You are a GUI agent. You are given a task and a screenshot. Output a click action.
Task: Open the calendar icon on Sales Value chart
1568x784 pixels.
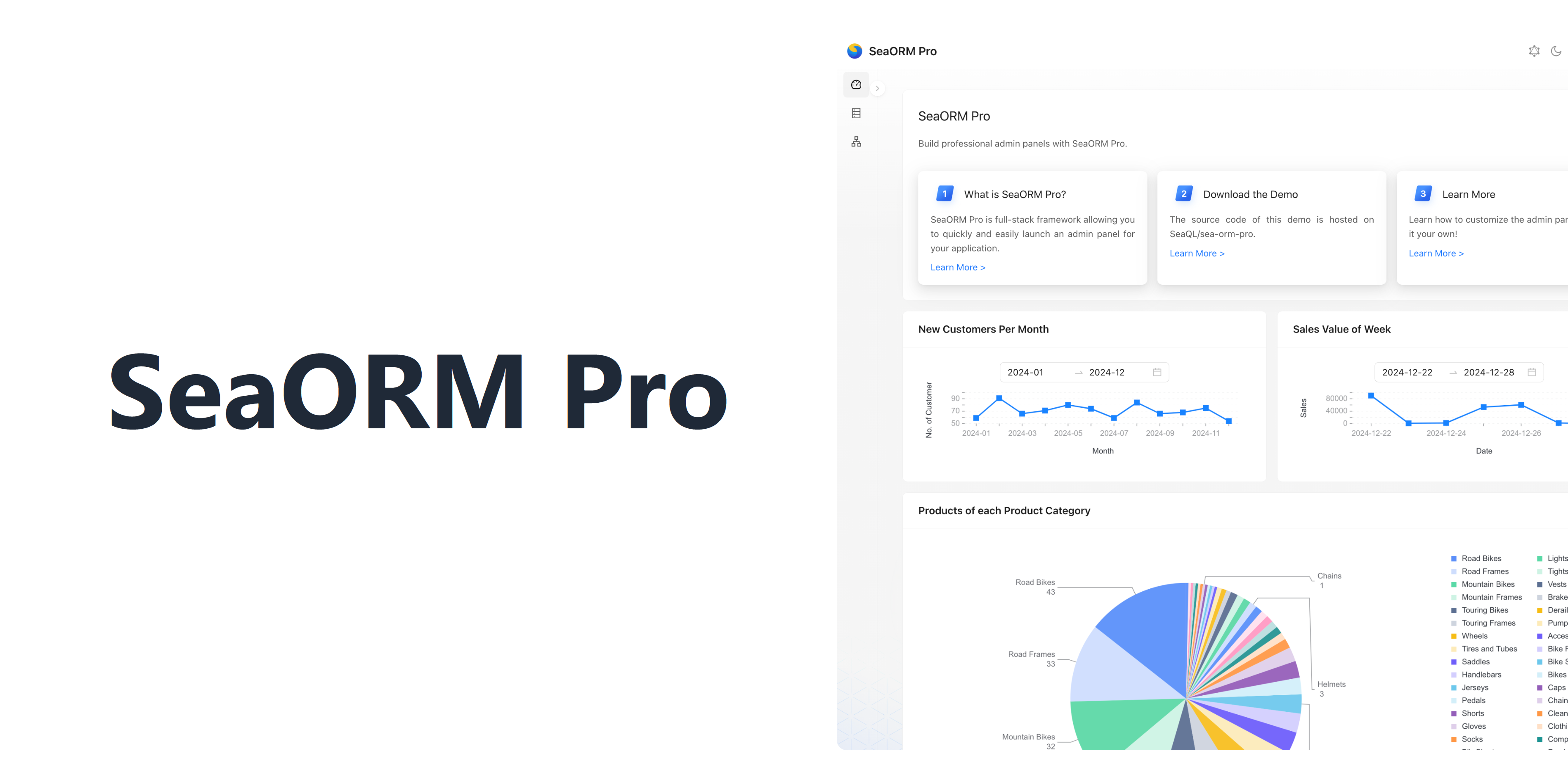(1533, 372)
